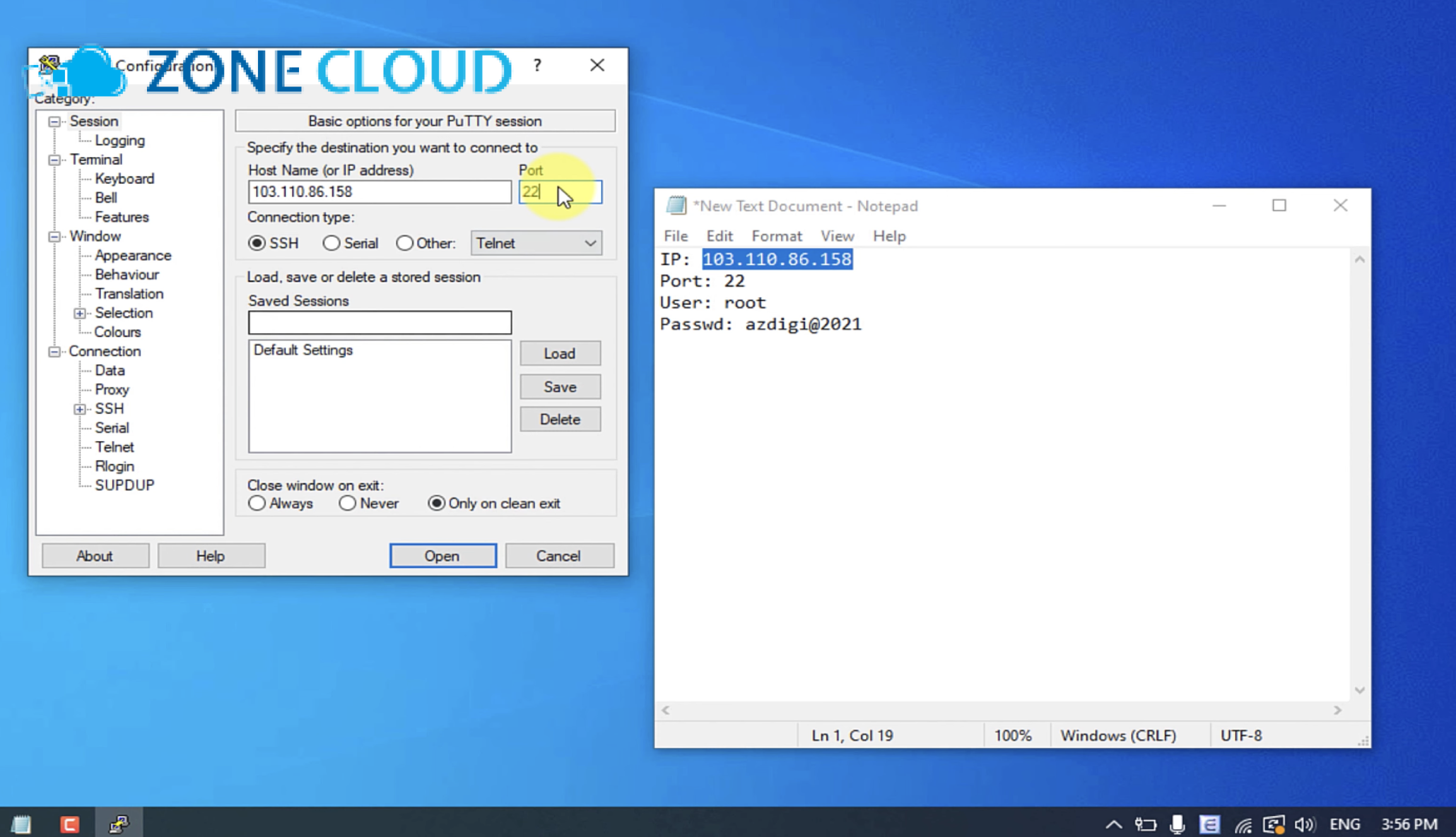
Task: Select SSH connection type
Action: coord(257,243)
